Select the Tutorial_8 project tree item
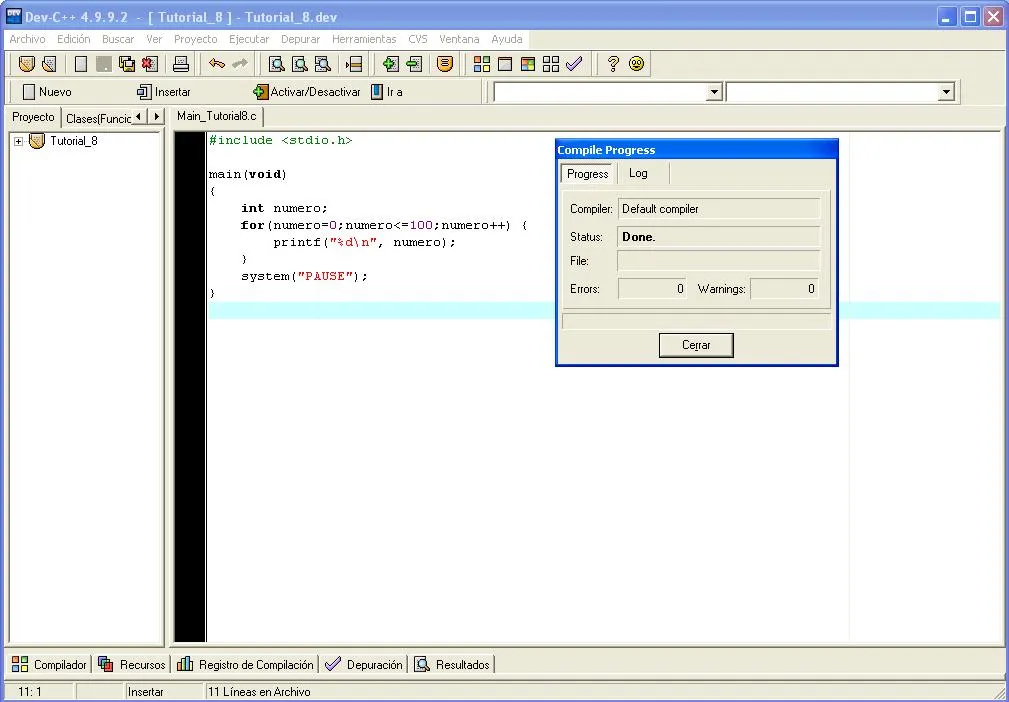The height and width of the screenshot is (702, 1009). (74, 141)
